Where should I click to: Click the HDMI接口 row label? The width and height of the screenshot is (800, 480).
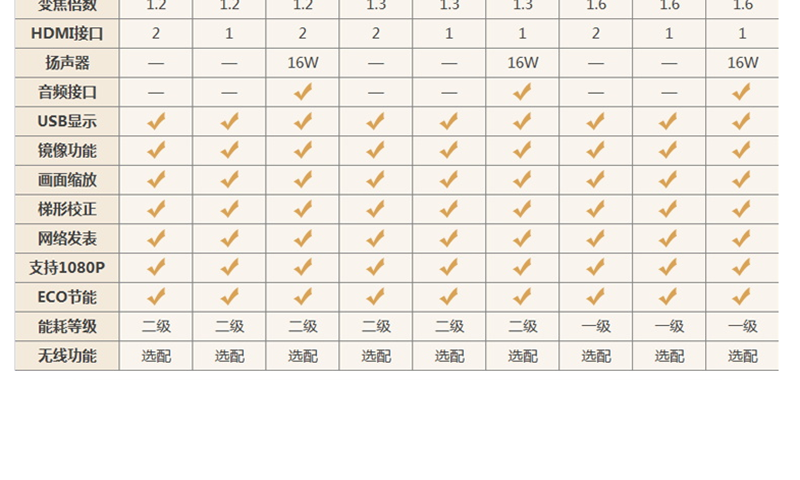click(x=67, y=33)
